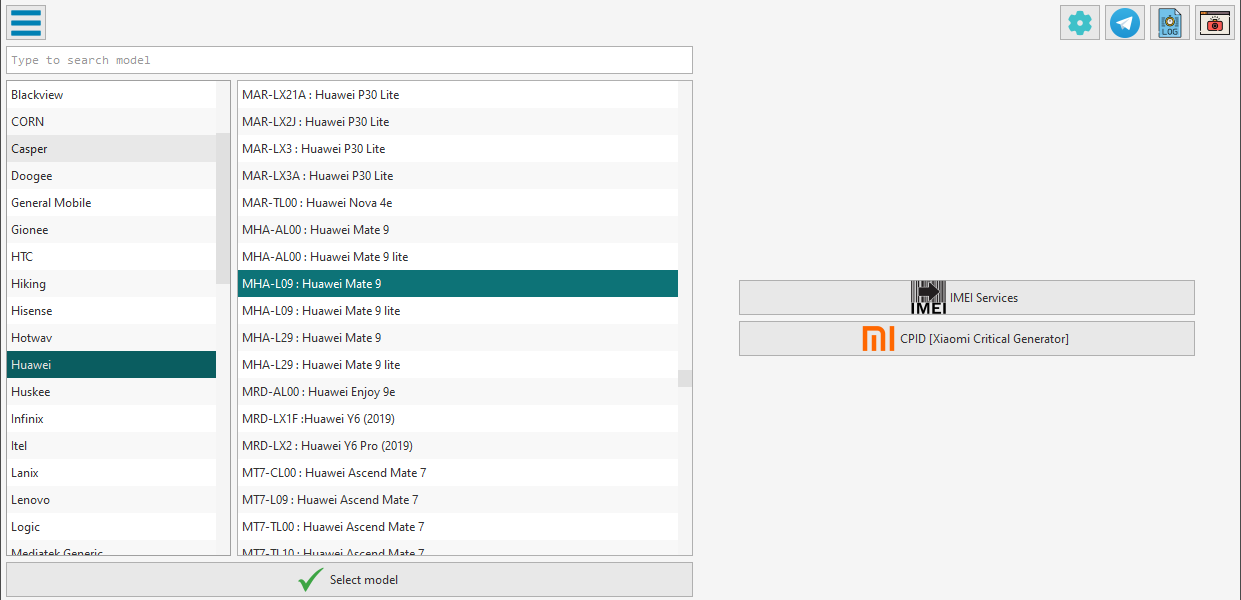This screenshot has height=600, width=1241.
Task: Confirm with Select model button
Action: click(x=349, y=580)
